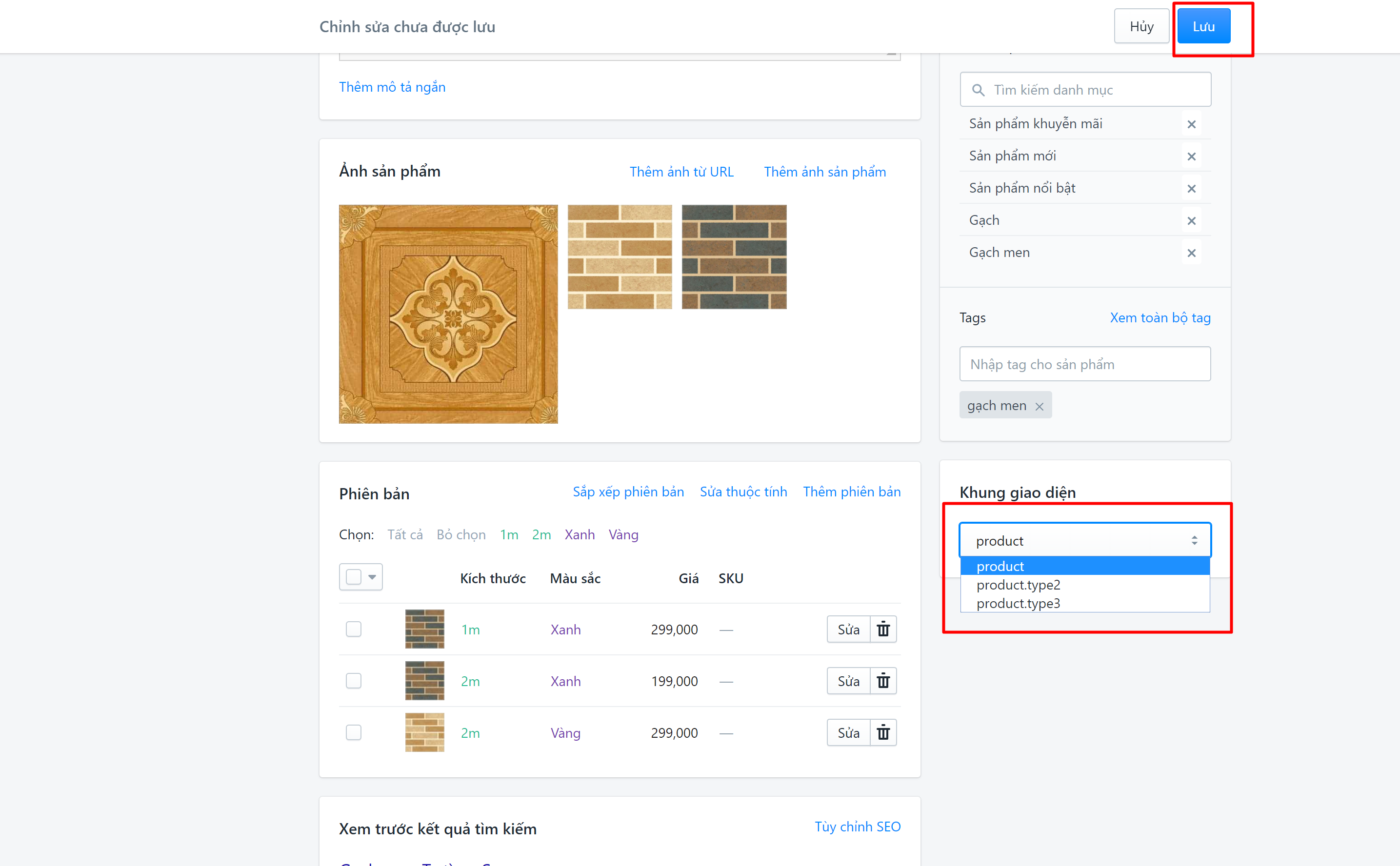Delete the 1m Xanh variant via trash icon
Screen dimensions: 1400x866
click(883, 629)
